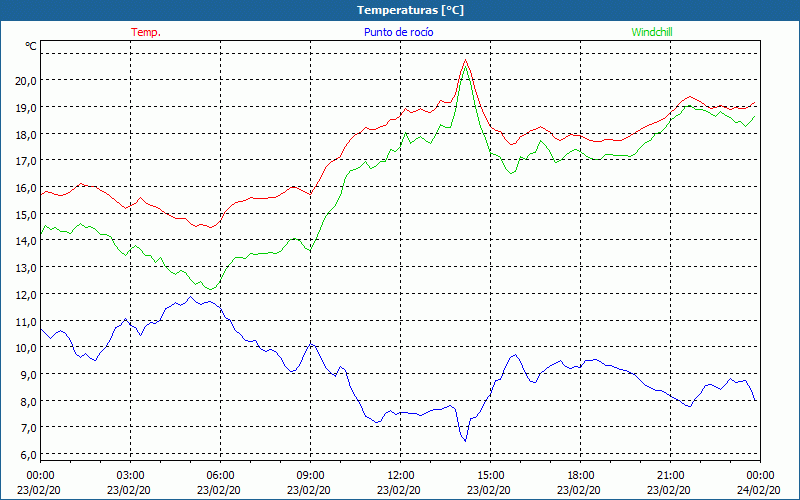
Task: Click the "13,0" y-axis value
Action: pyautogui.click(x=26, y=268)
